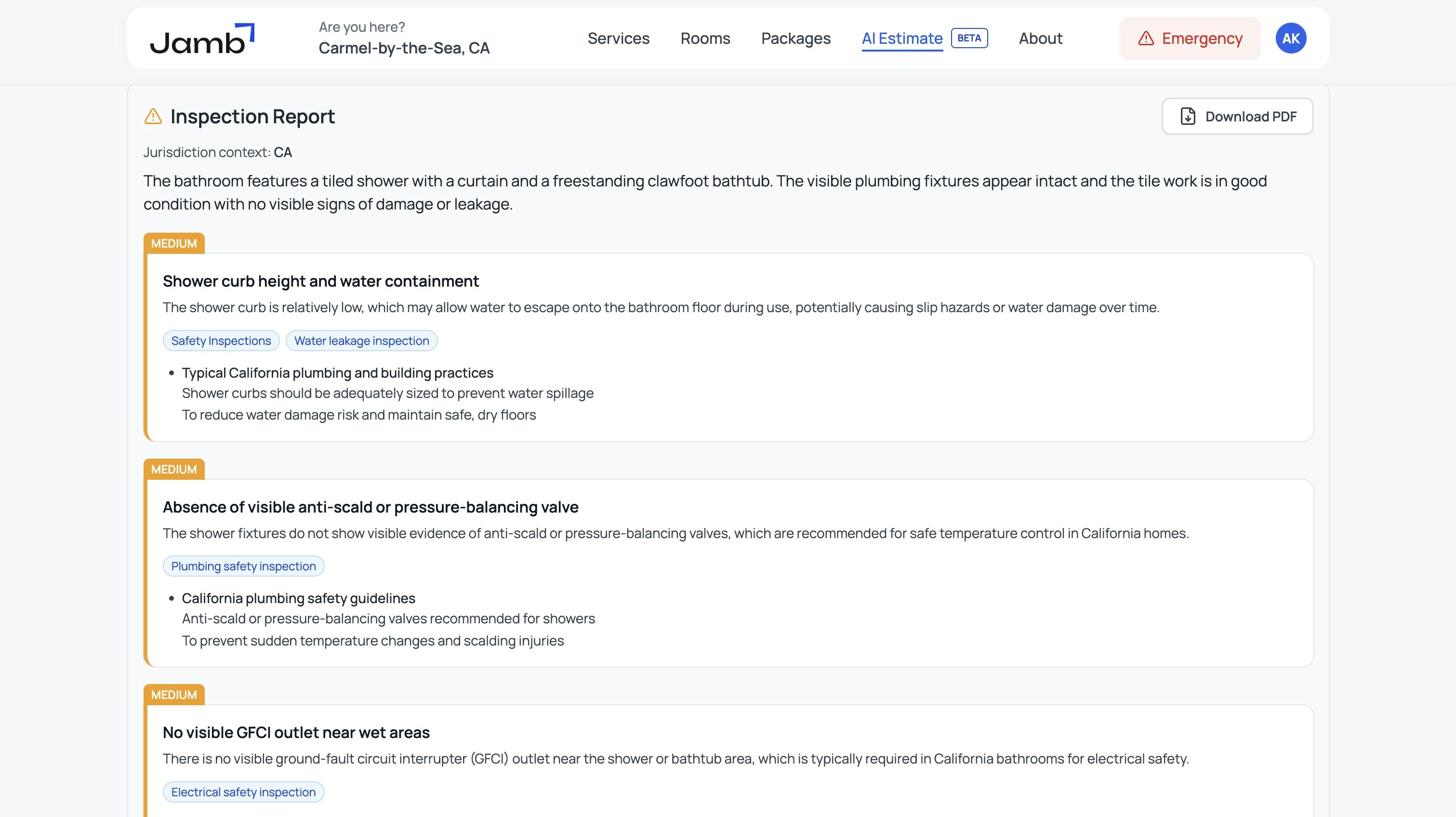
Task: Click description The shower curb is relatively low
Action: point(661,307)
